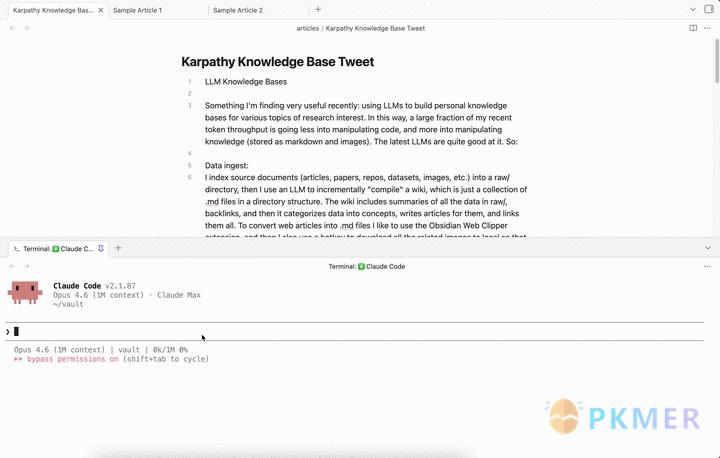The image size is (720, 458).
Task: Expand the top pane tab list dropdown
Action: 693,10
